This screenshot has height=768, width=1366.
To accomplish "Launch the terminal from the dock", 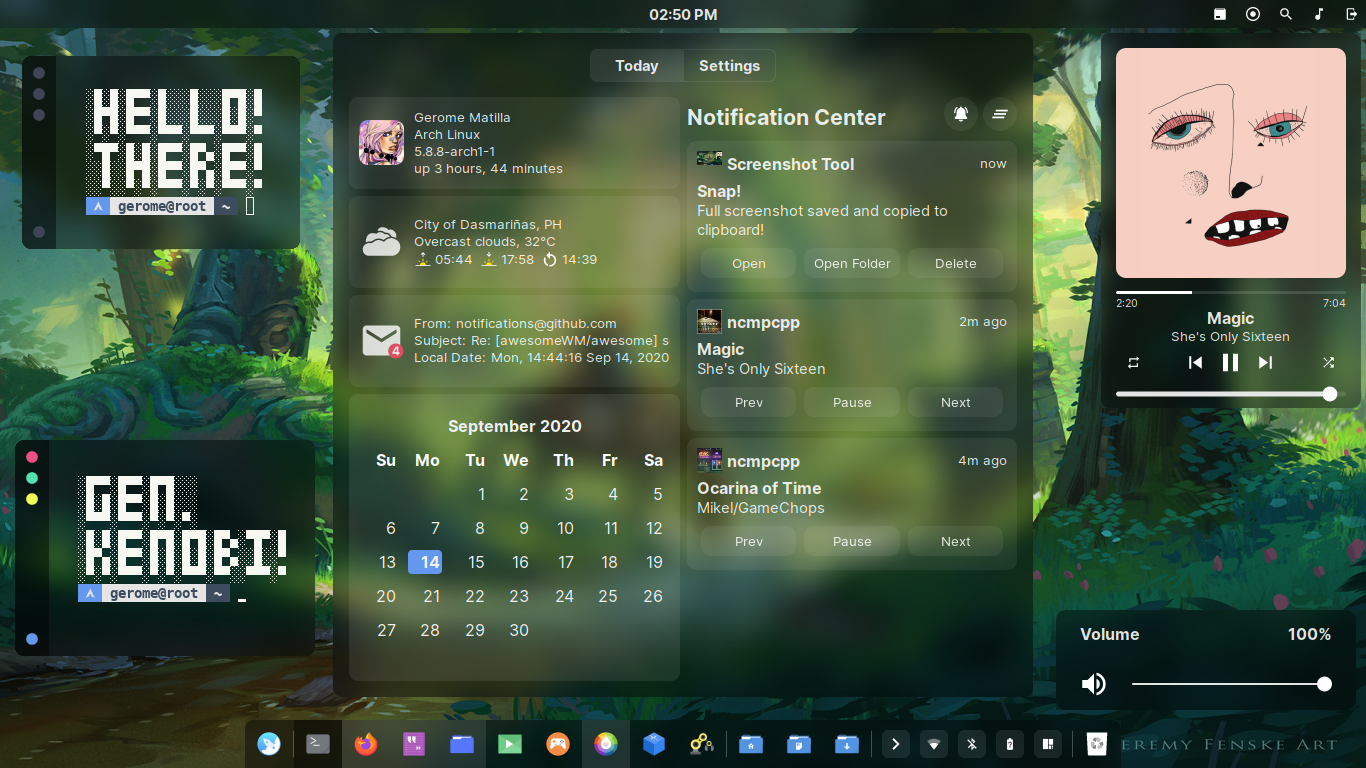I will (317, 744).
